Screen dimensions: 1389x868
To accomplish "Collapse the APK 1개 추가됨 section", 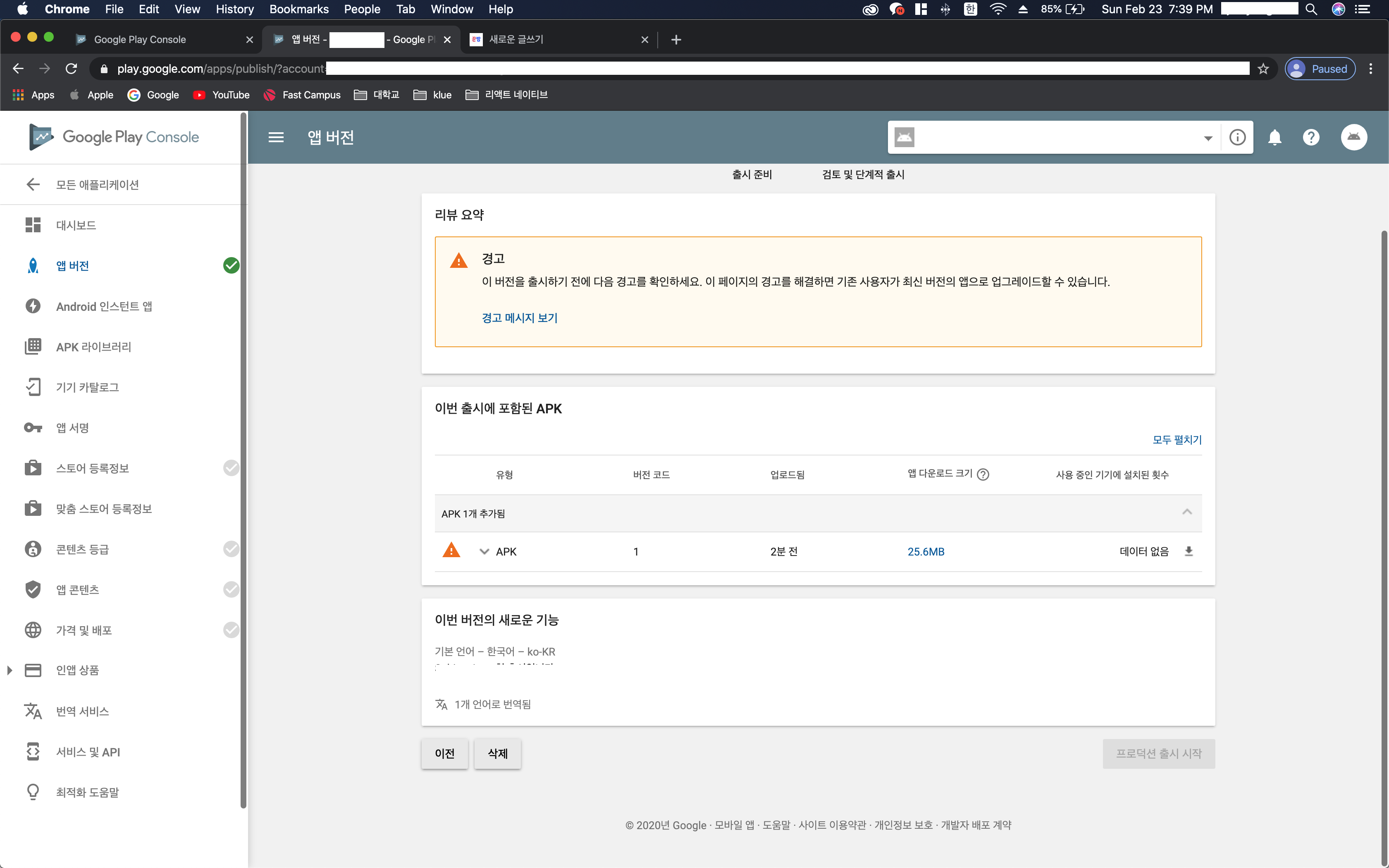I will click(1187, 512).
